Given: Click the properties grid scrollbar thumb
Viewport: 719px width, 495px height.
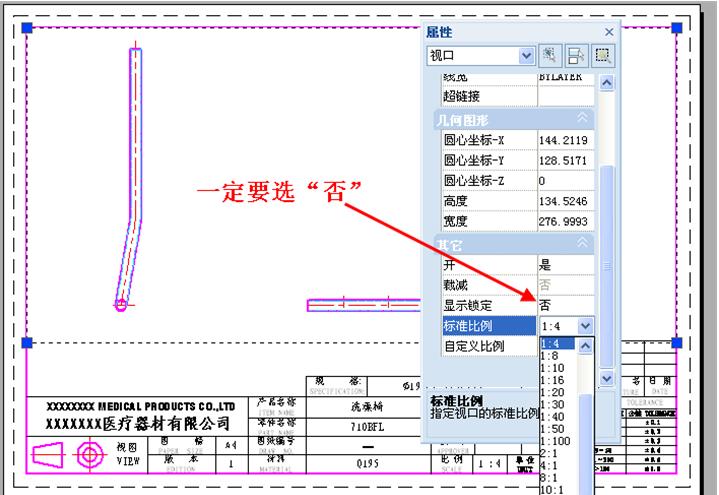Looking at the screenshot, I should [x=607, y=266].
